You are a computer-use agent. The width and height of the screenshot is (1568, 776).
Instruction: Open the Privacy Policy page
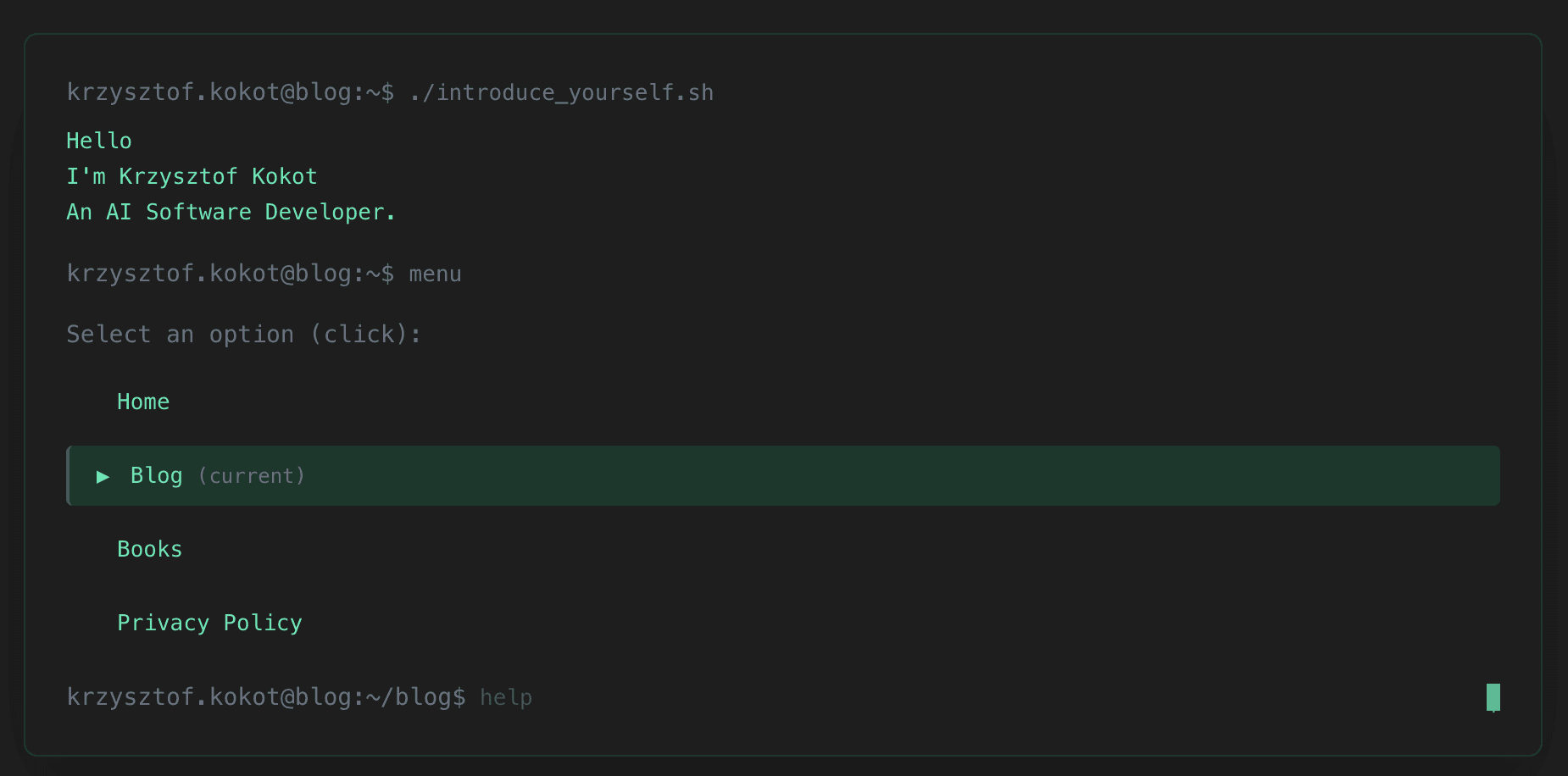[209, 623]
